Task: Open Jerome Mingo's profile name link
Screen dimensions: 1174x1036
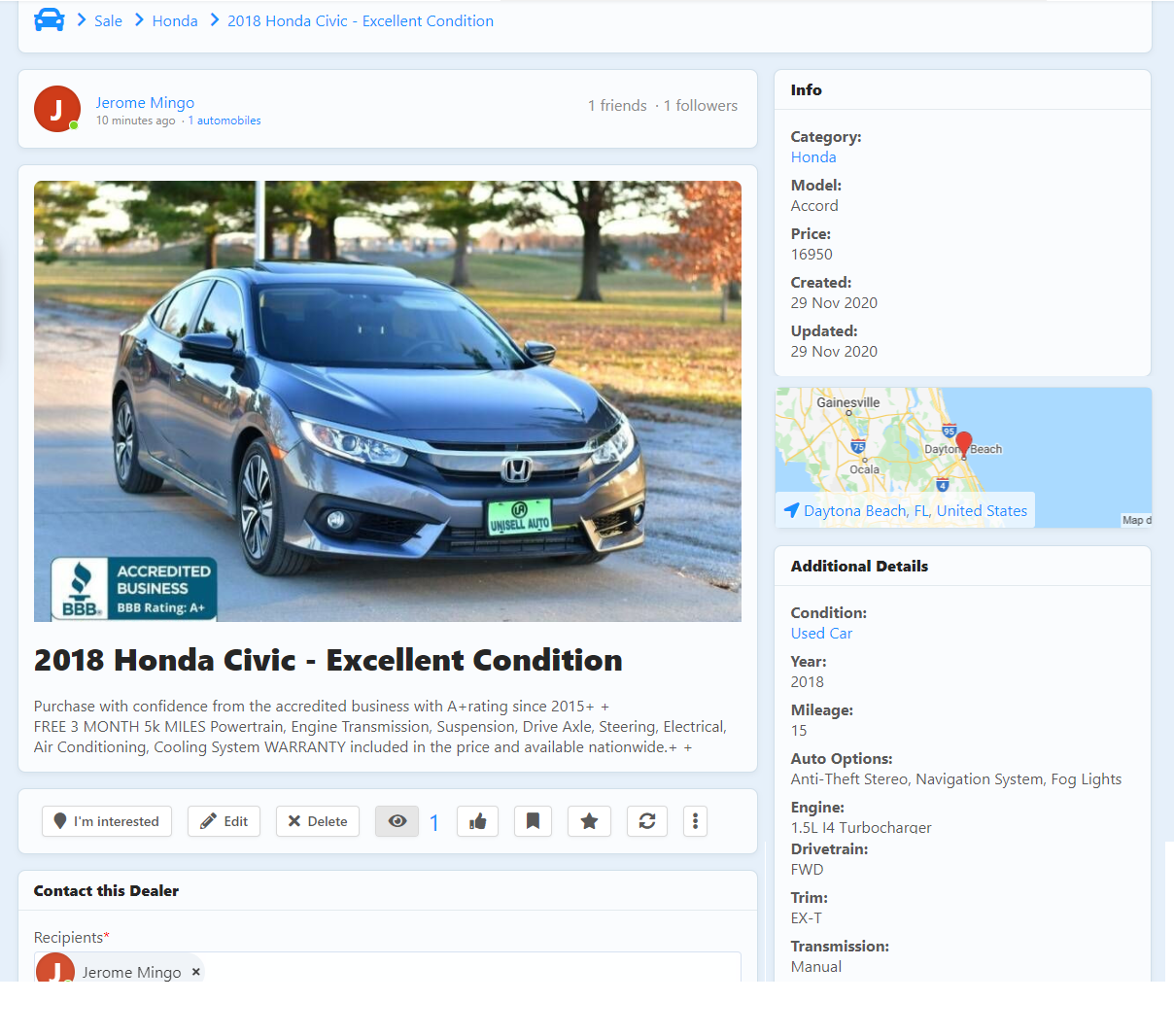Action: point(145,102)
